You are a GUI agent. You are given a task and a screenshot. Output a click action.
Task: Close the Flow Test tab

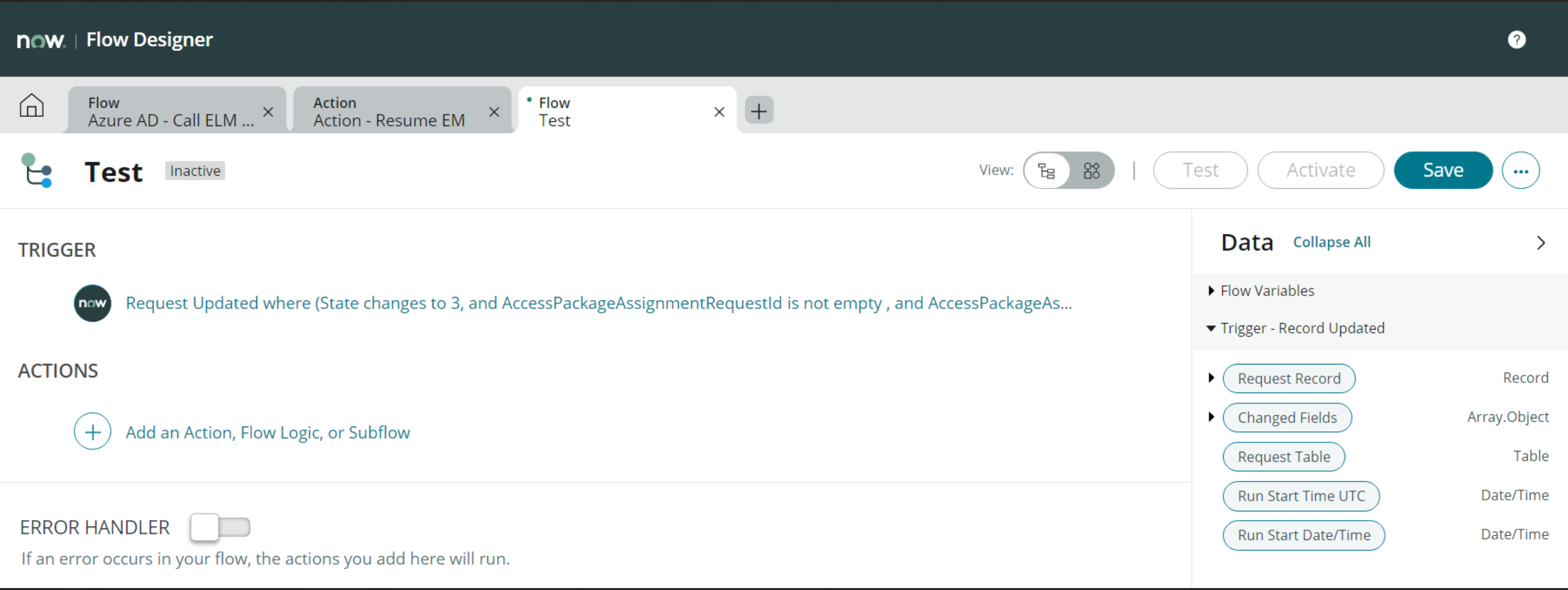click(719, 112)
